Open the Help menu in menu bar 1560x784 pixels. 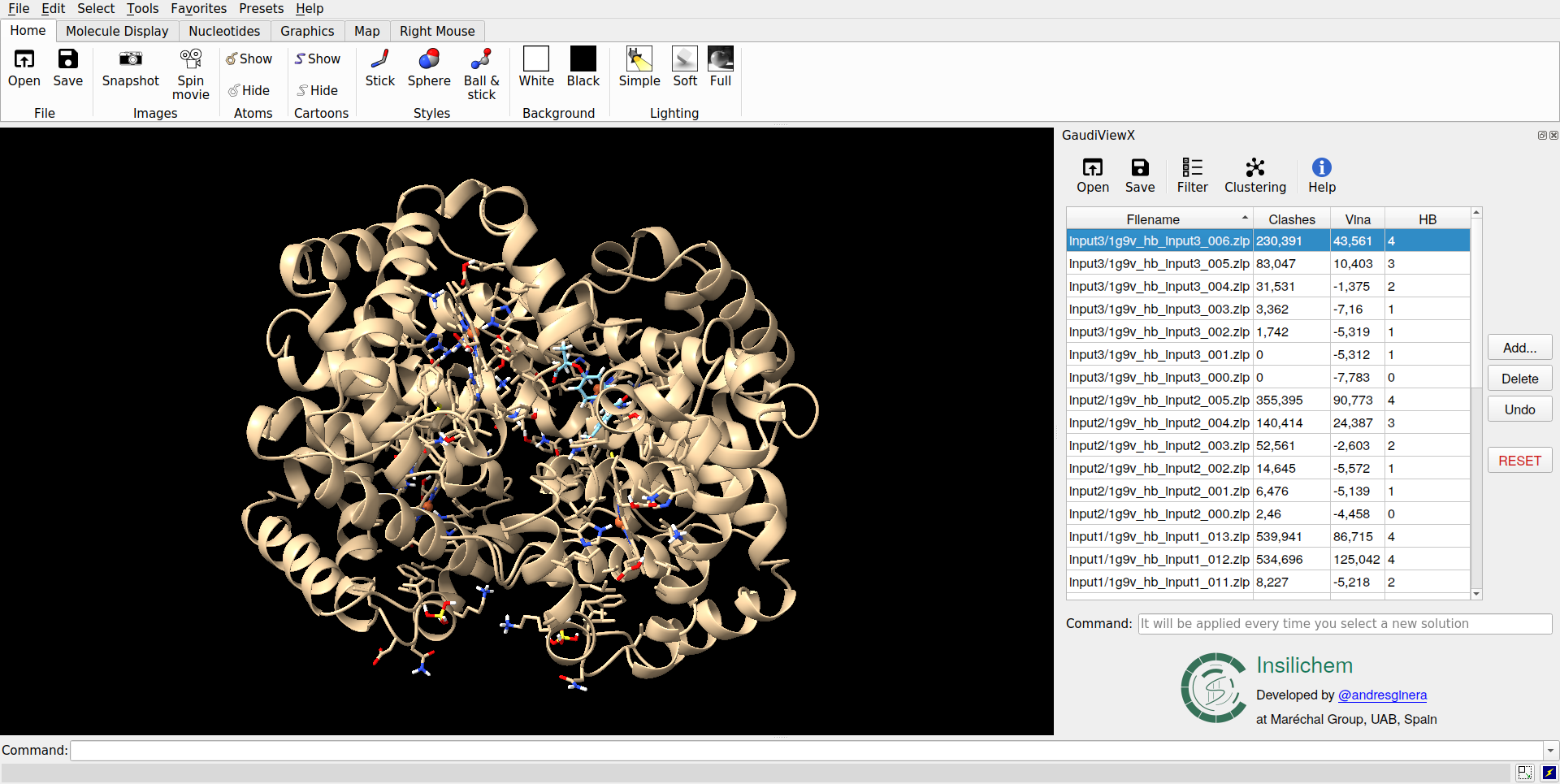310,8
